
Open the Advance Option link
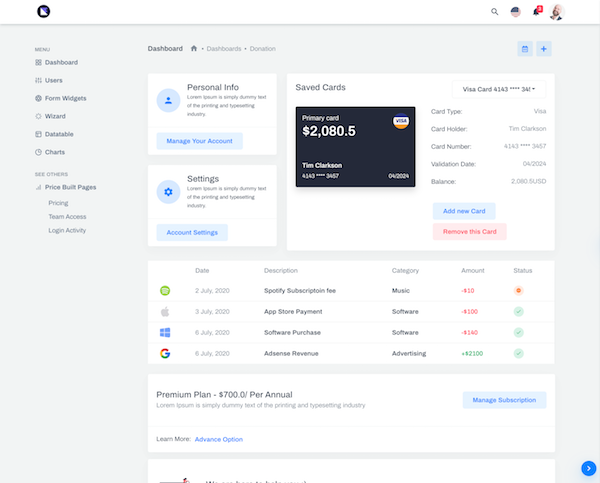[x=219, y=439]
